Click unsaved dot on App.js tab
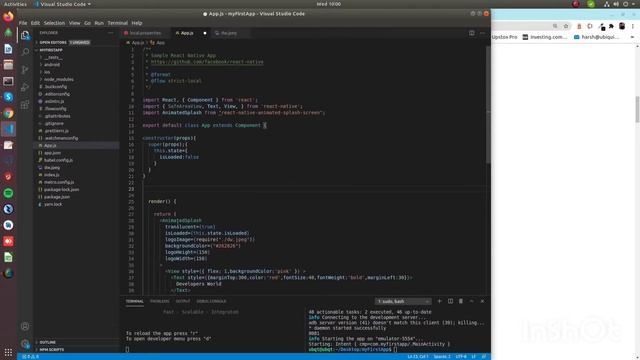The image size is (640, 360). [x=205, y=33]
